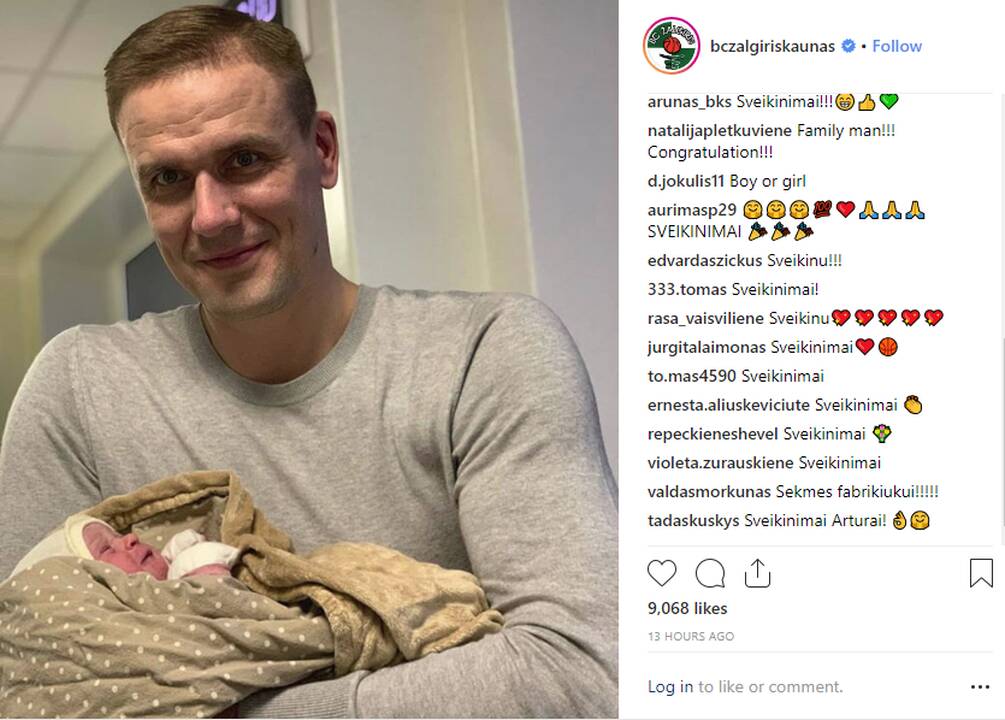Screen dimensions: 1005x720
Task: Open comments via speech bubble icon
Action: coord(710,573)
